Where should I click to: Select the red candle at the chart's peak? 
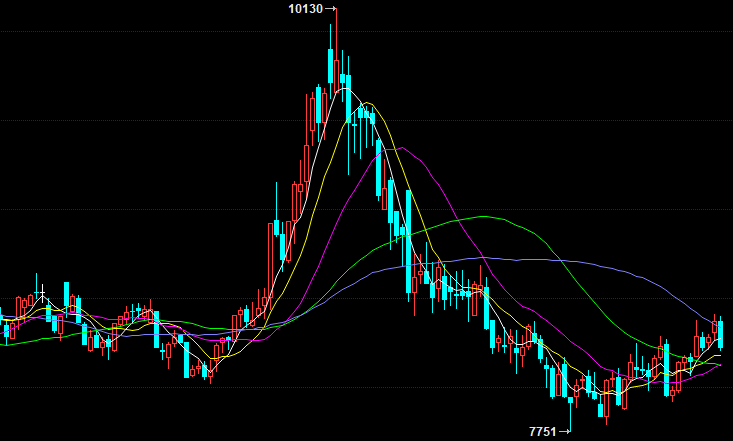[336, 50]
